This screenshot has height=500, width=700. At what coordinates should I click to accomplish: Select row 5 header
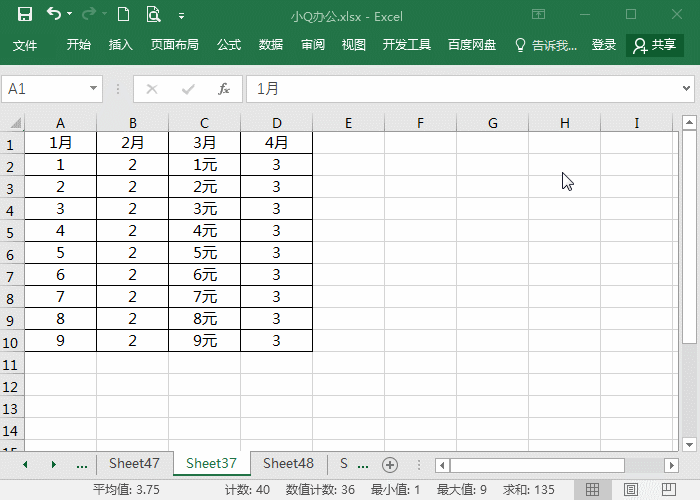11,233
